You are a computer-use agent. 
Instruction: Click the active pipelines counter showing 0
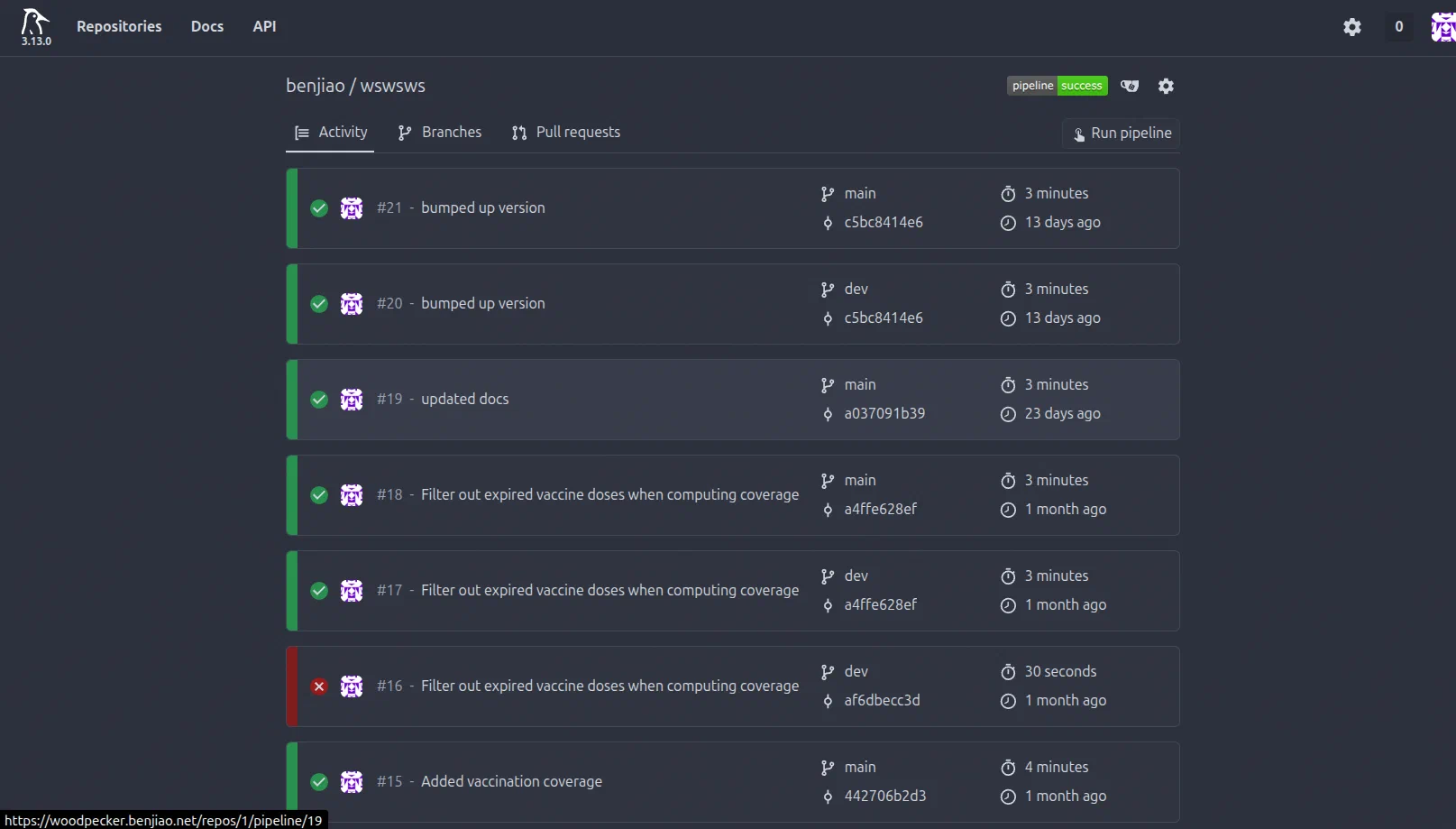tap(1398, 27)
